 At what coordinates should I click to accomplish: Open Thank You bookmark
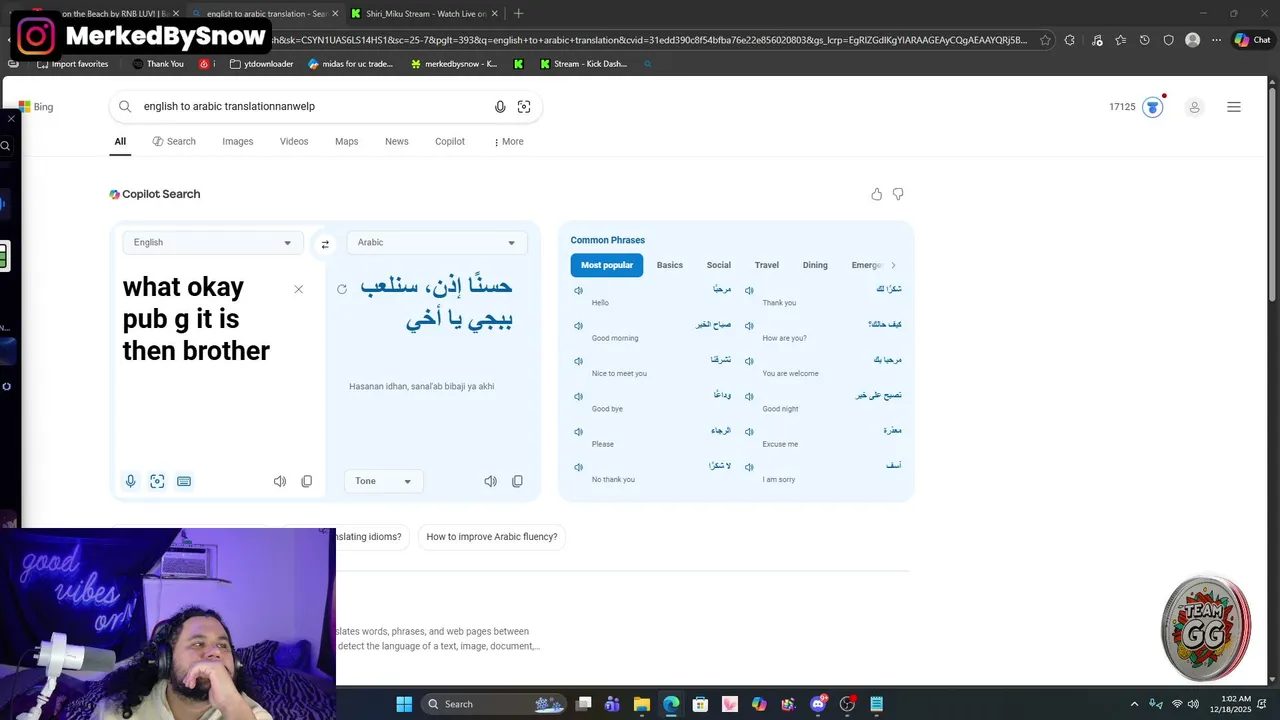158,64
